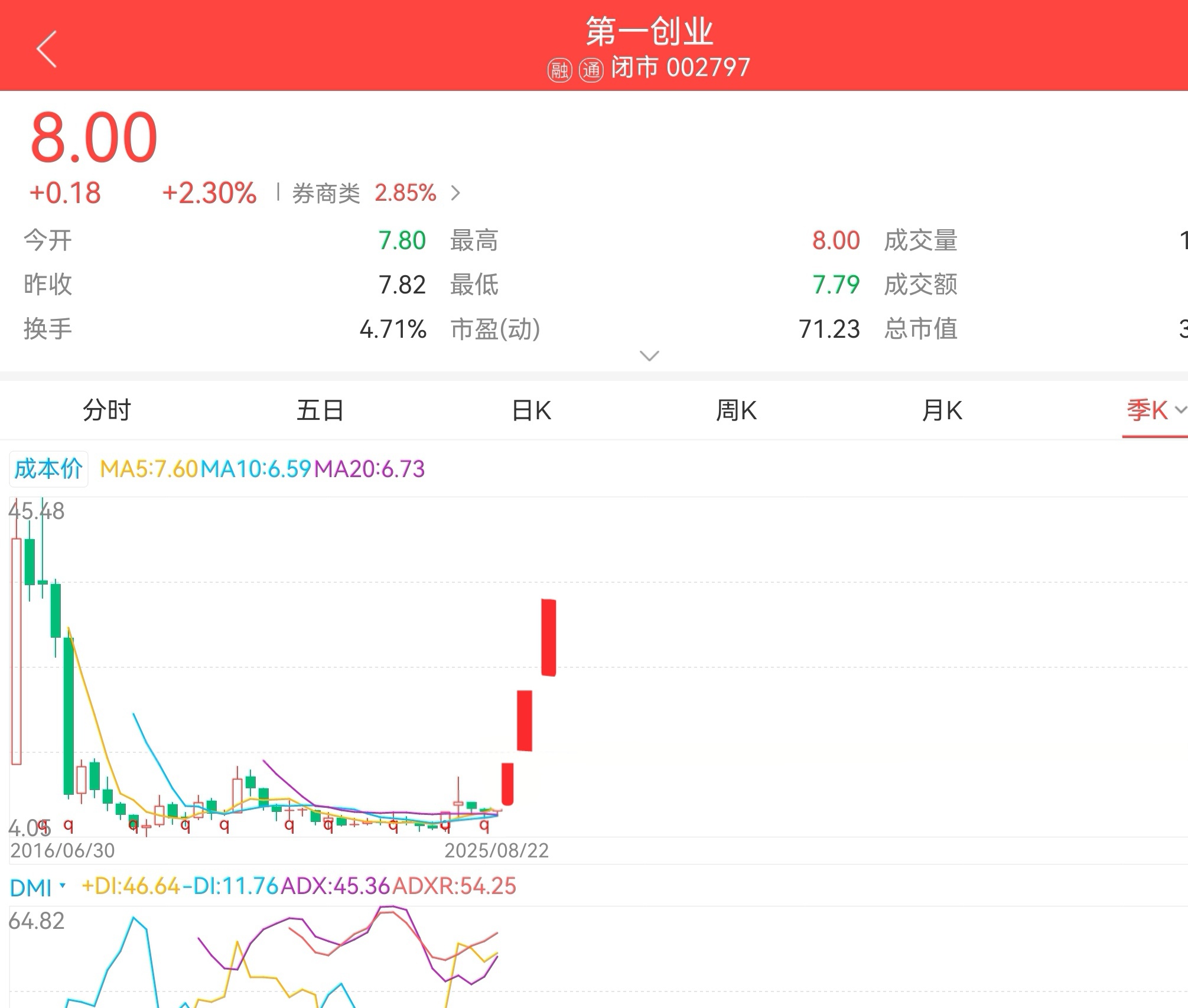Image resolution: width=1188 pixels, height=1008 pixels.
Task: Select the tallest red candlestick
Action: coord(549,637)
